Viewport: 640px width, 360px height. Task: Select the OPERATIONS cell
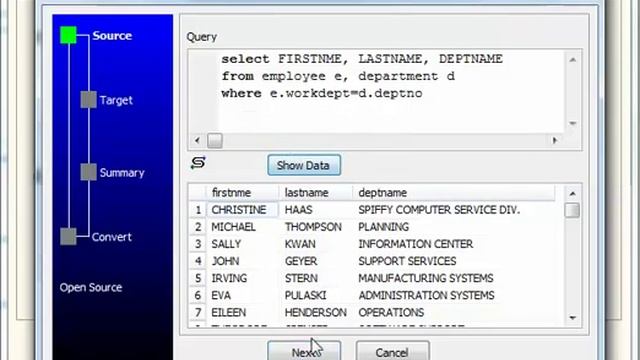pyautogui.click(x=454, y=313)
